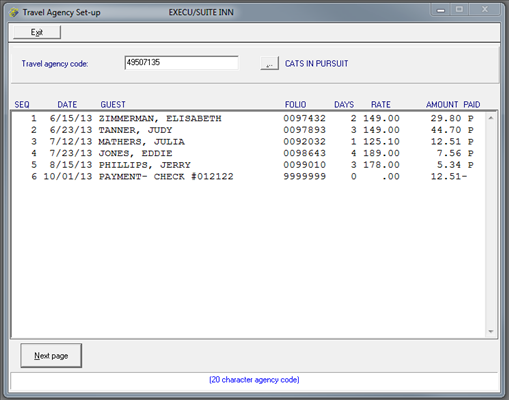Image resolution: width=509 pixels, height=400 pixels.
Task: Click the list's scroll up arrow
Action: (x=491, y=118)
